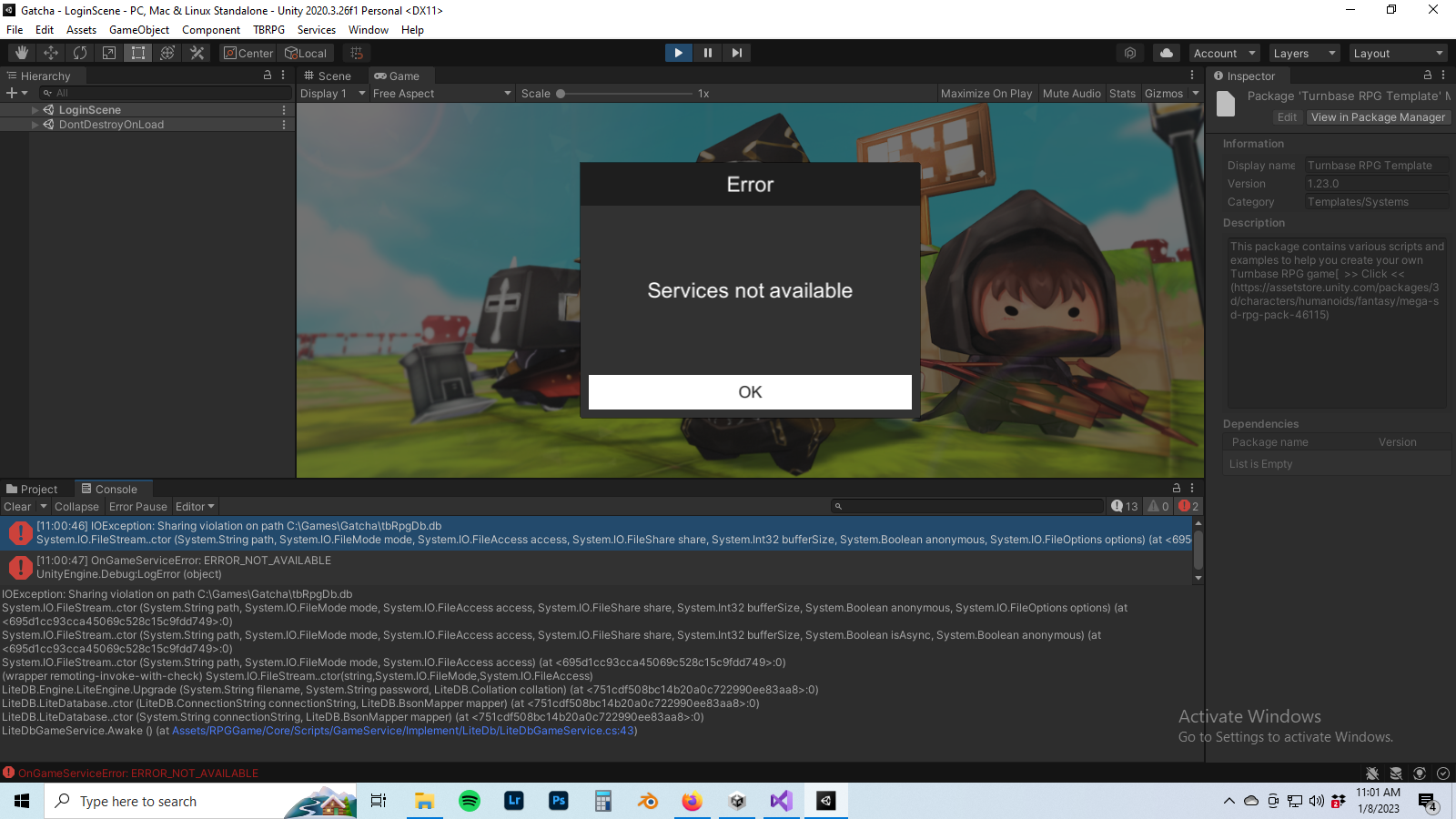The image size is (1456, 819).
Task: Open the Layout dropdown
Action: click(1397, 52)
